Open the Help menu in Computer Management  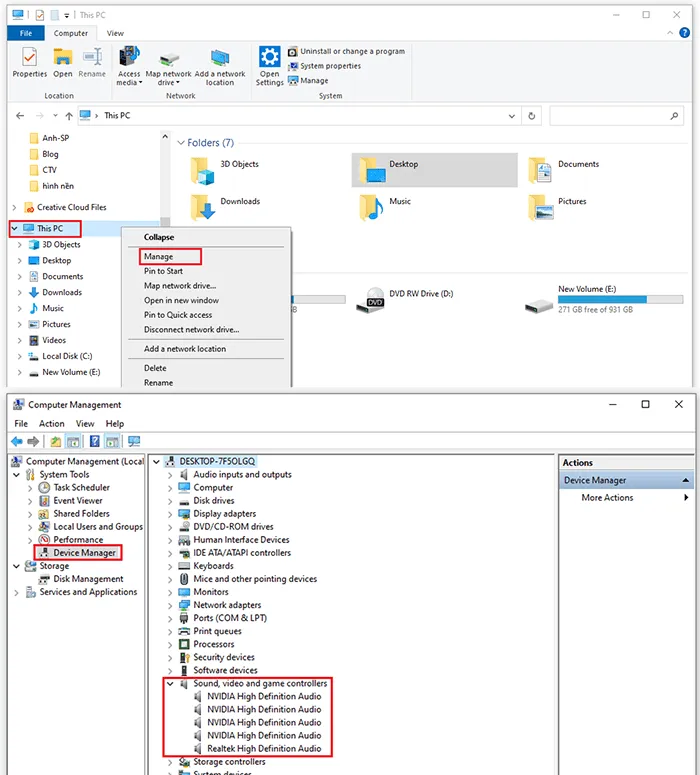tap(115, 424)
